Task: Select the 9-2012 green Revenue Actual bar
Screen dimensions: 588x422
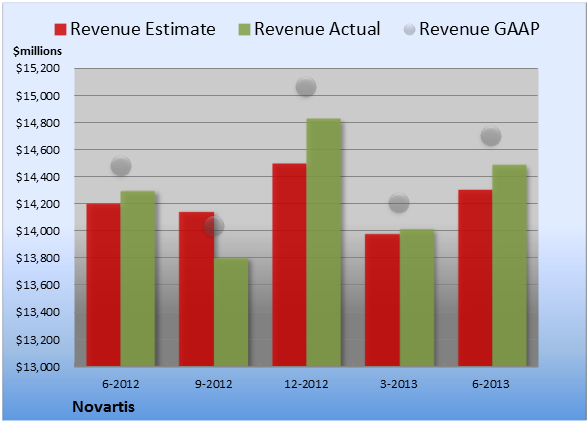Action: [x=231, y=312]
